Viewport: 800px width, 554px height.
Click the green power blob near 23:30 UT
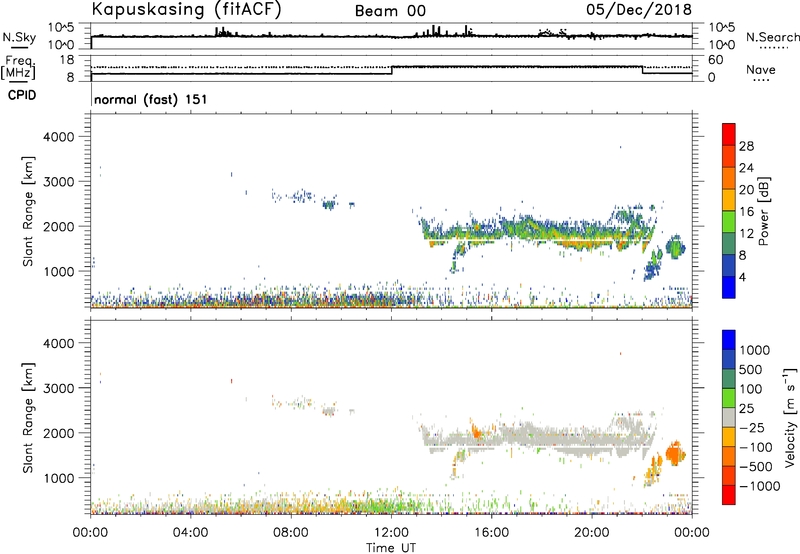(676, 247)
